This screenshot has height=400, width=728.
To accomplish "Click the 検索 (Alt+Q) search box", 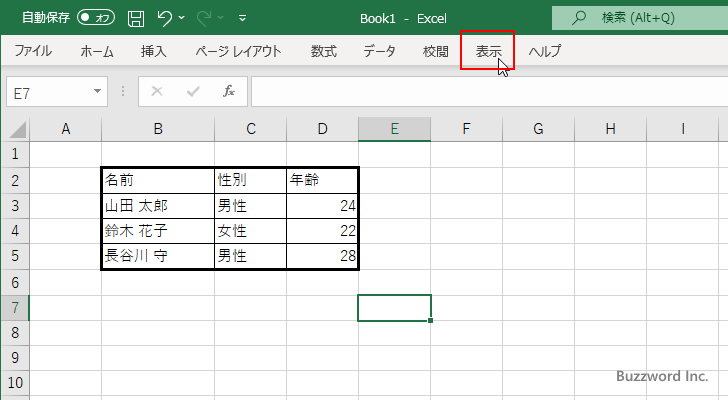I will [x=640, y=18].
